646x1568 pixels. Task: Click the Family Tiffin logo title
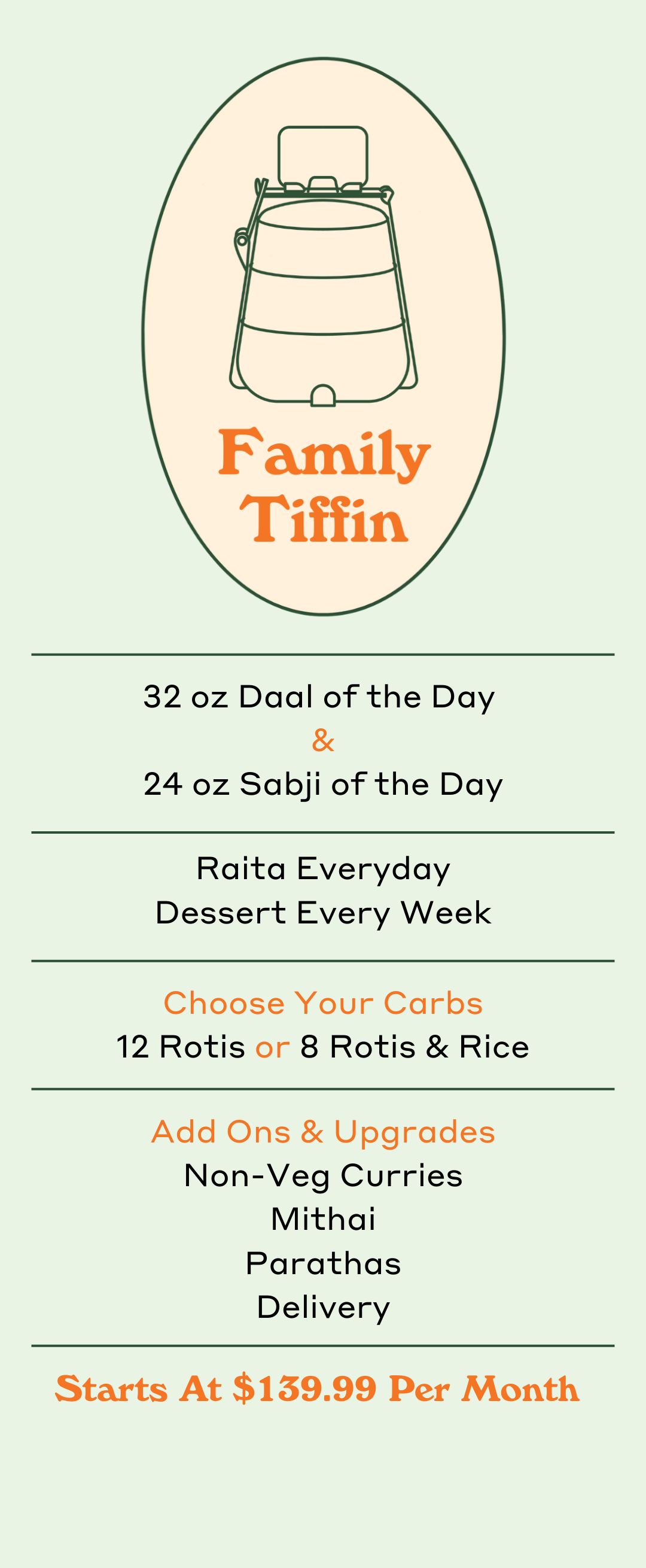[x=324, y=485]
